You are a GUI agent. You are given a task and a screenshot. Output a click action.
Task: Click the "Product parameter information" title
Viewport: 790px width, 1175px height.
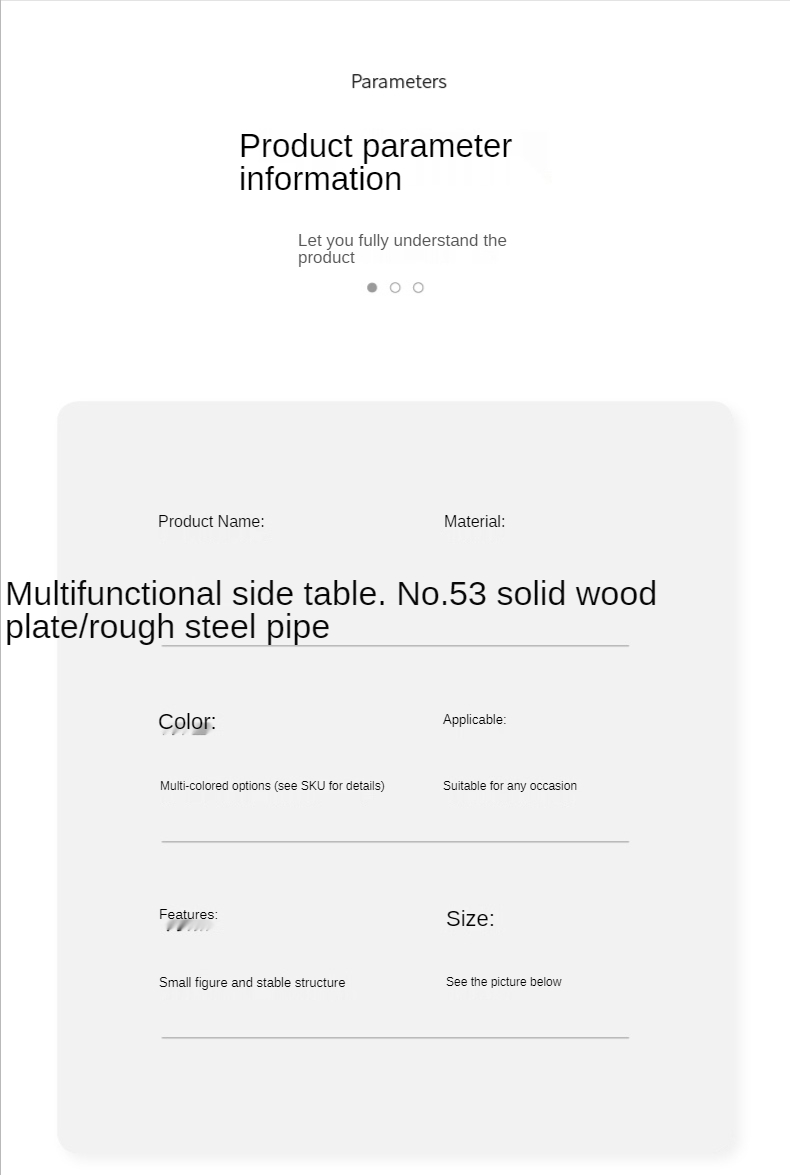coord(375,162)
